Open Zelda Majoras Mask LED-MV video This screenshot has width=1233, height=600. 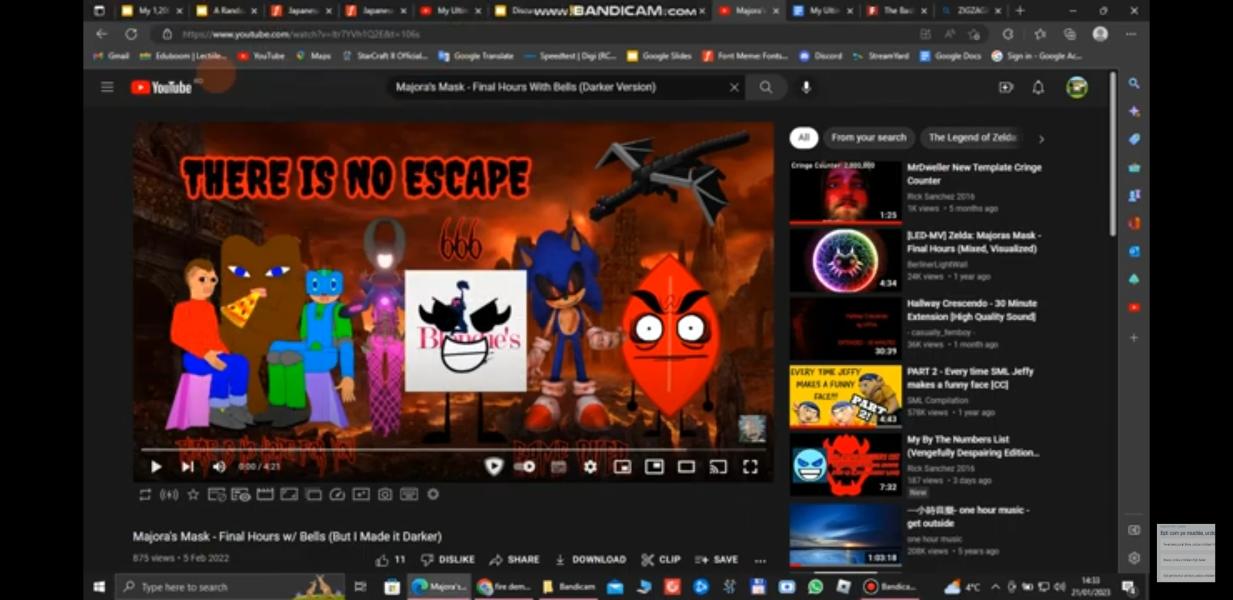(x=974, y=241)
